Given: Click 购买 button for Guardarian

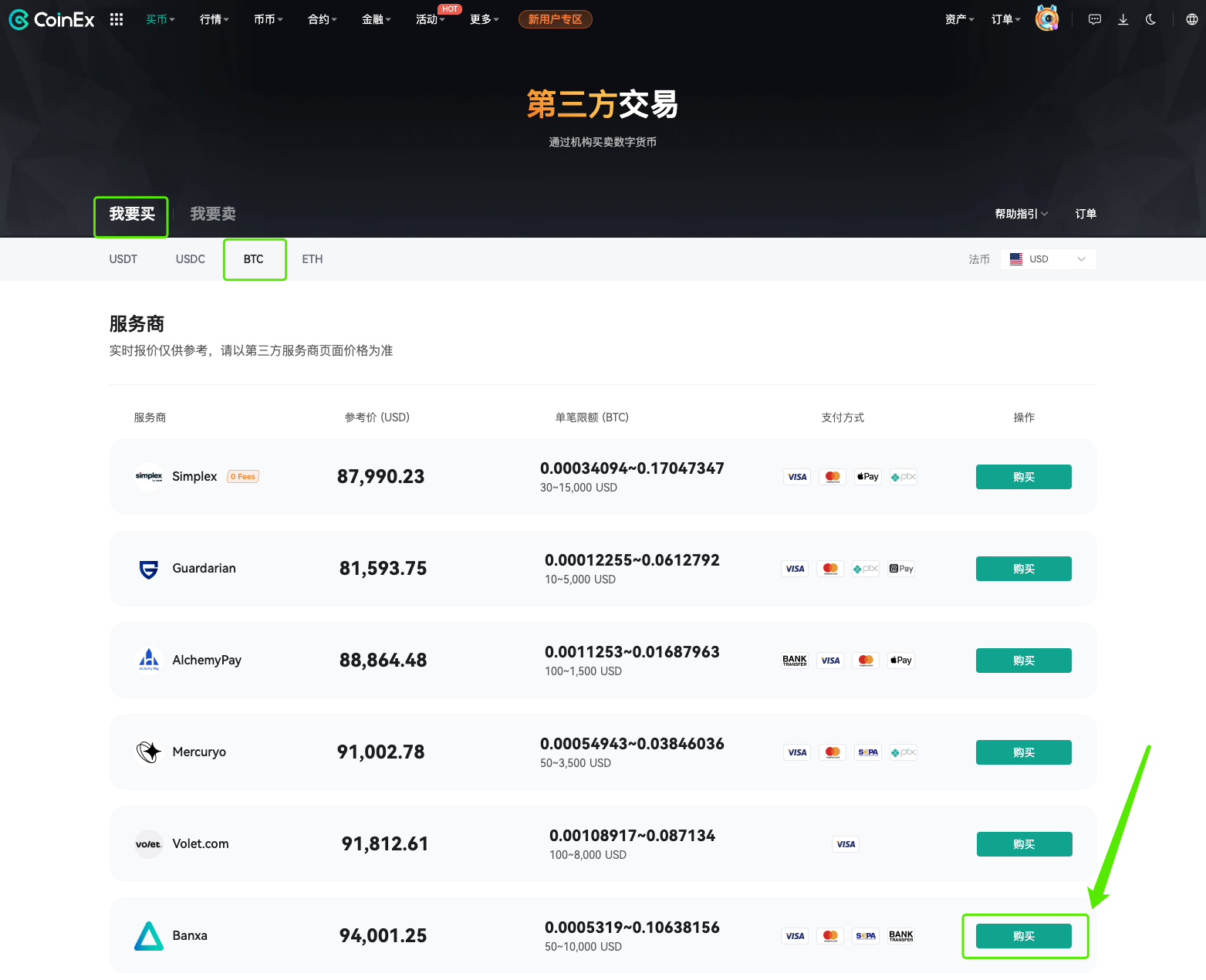Looking at the screenshot, I should (1024, 569).
